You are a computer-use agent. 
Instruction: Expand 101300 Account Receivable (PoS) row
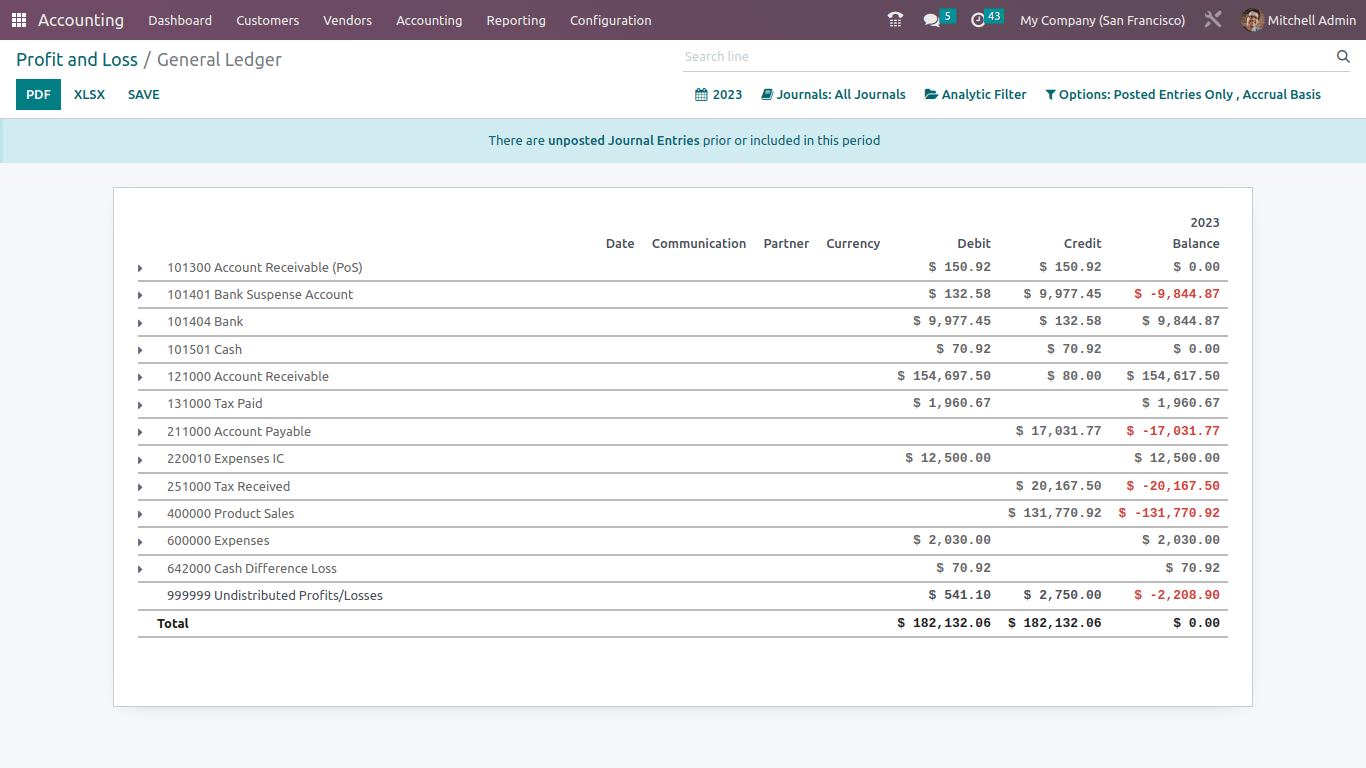click(140, 268)
